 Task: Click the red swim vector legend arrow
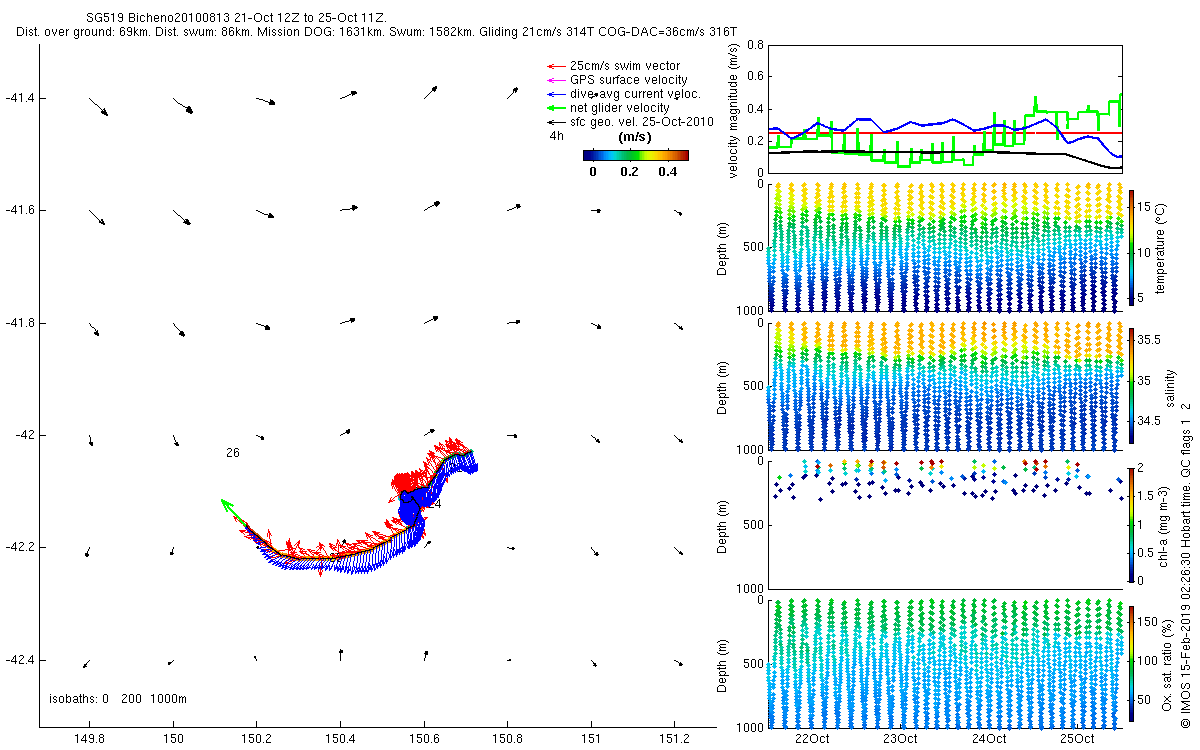554,66
